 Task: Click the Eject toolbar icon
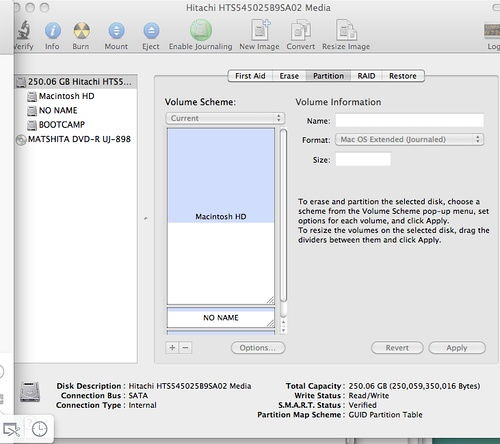pos(151,31)
